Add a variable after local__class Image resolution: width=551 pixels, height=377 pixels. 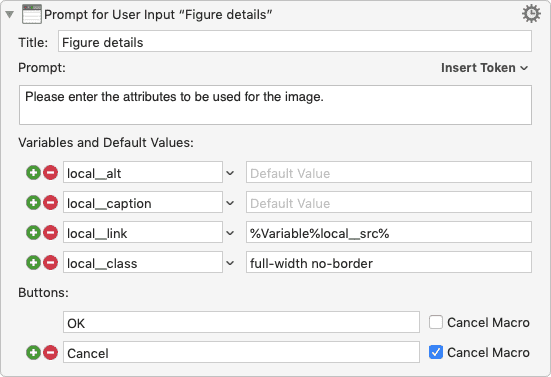pos(33,263)
